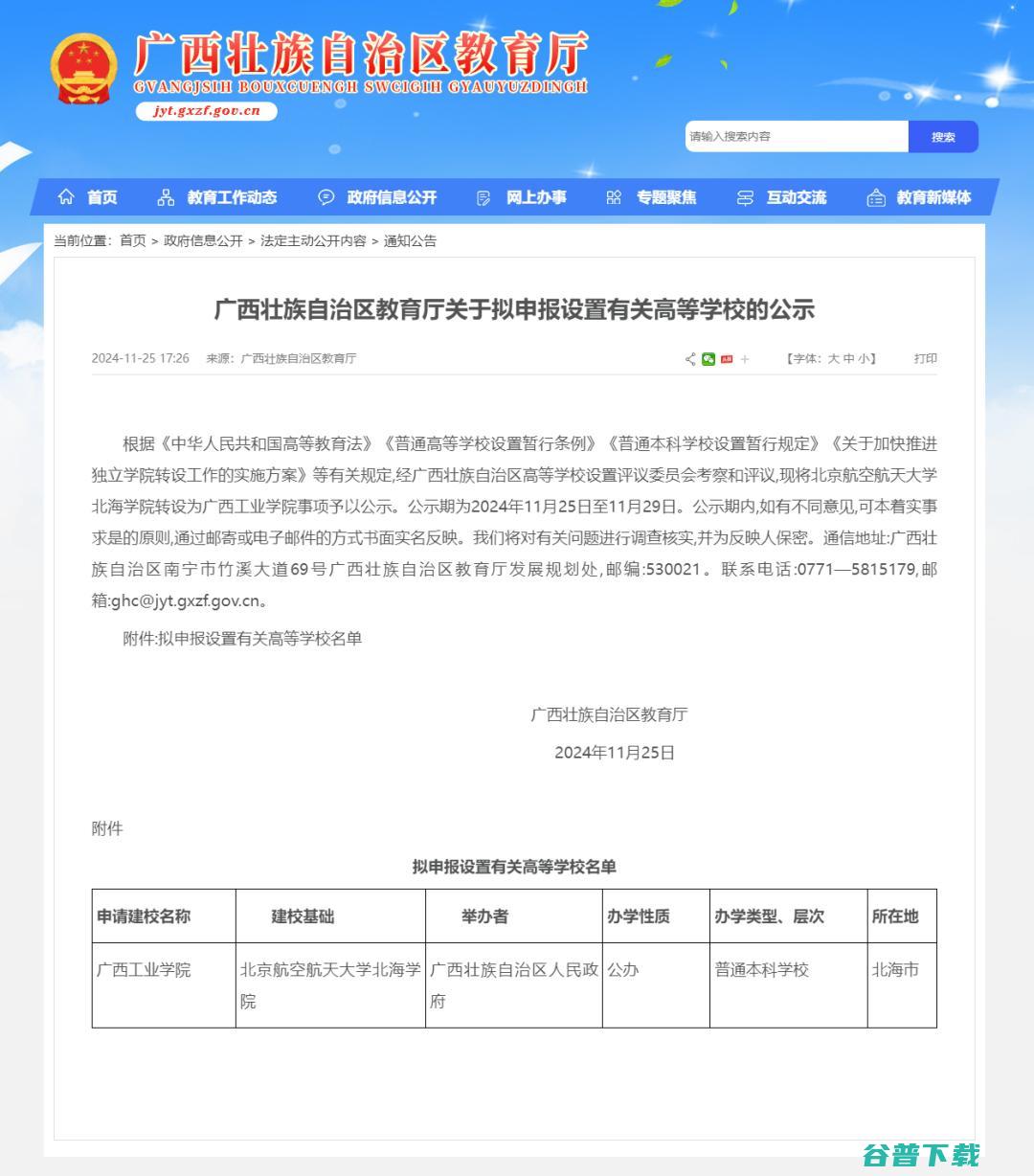
Task: Click the table title 拟申报设置有关高等学校名单
Action: 514,867
